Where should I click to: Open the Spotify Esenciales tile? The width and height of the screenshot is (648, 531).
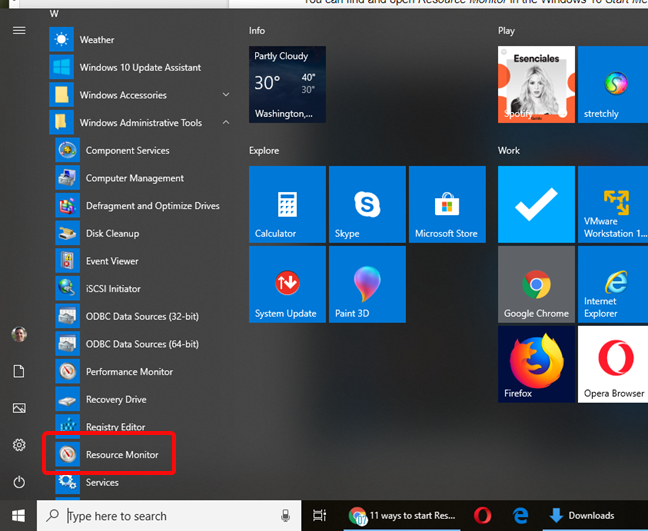click(x=536, y=84)
